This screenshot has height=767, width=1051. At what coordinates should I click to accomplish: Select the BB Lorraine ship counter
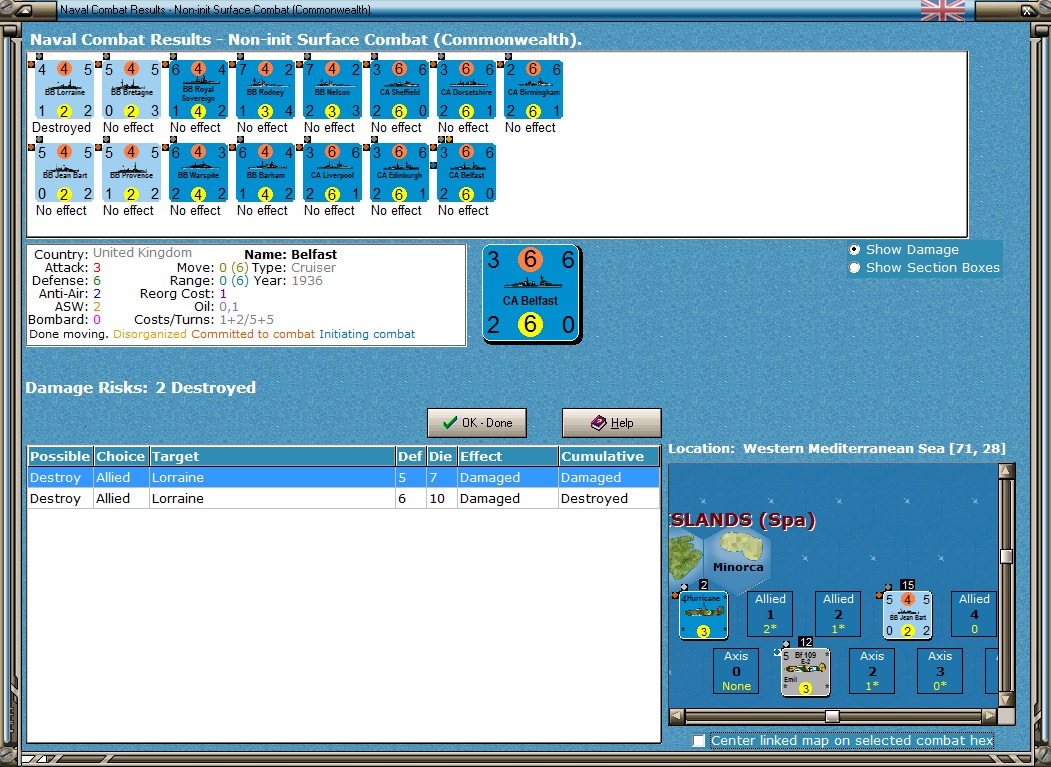64,90
